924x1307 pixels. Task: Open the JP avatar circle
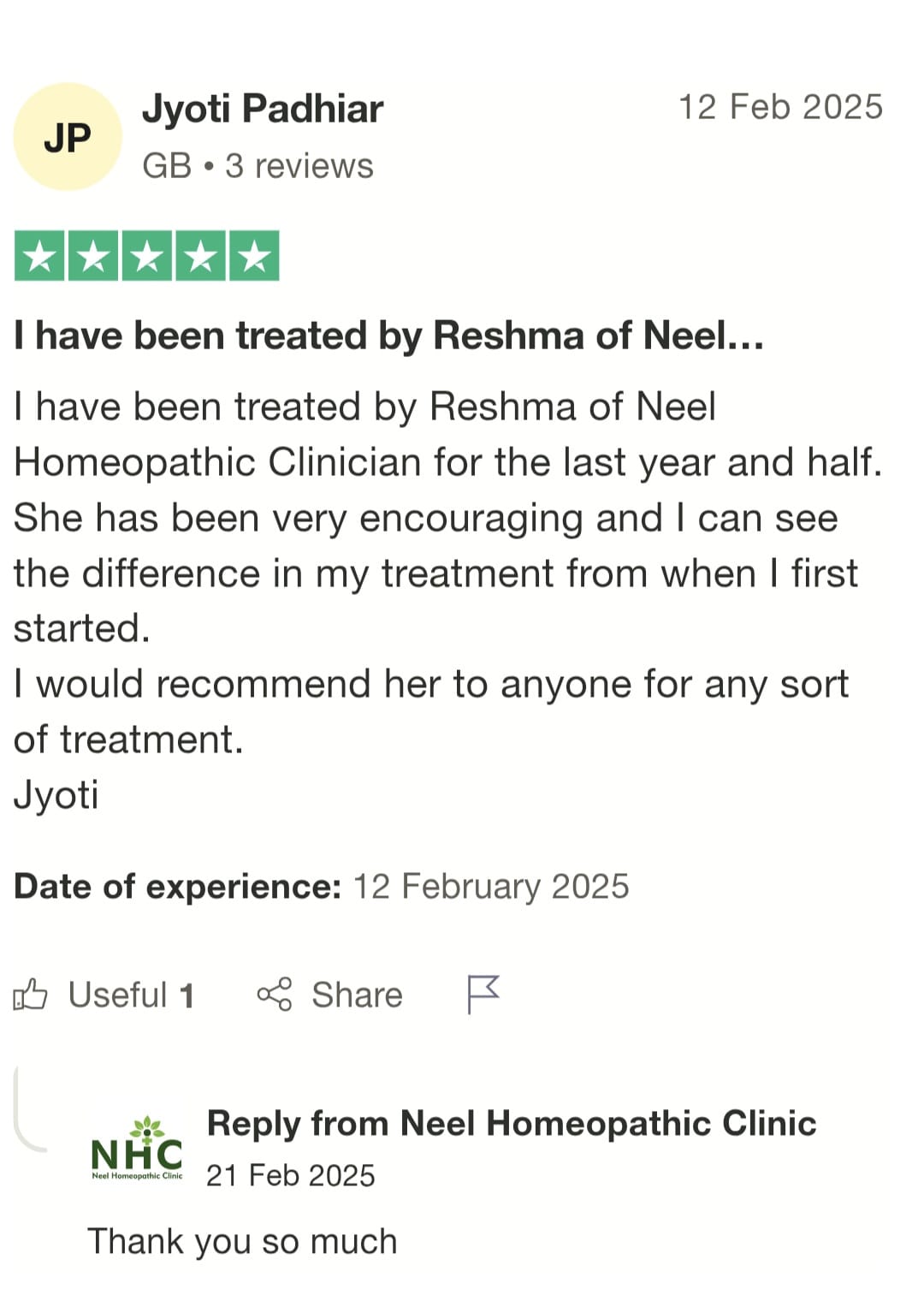tap(68, 137)
